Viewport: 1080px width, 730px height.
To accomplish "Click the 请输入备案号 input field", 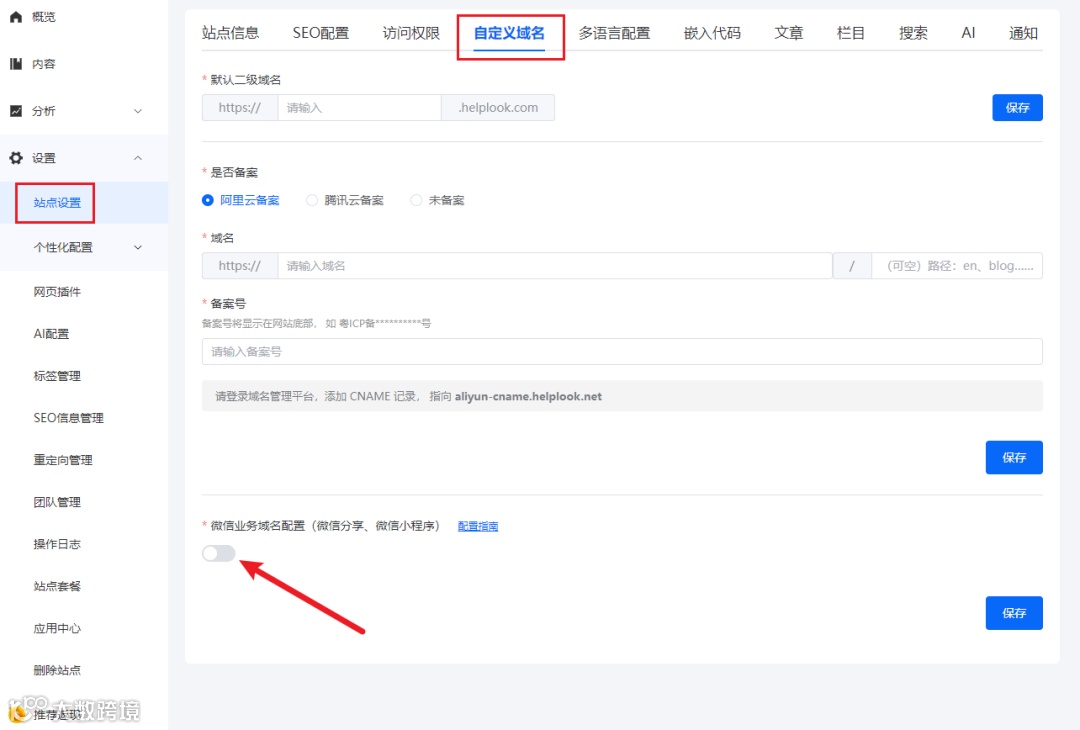I will click(x=620, y=351).
